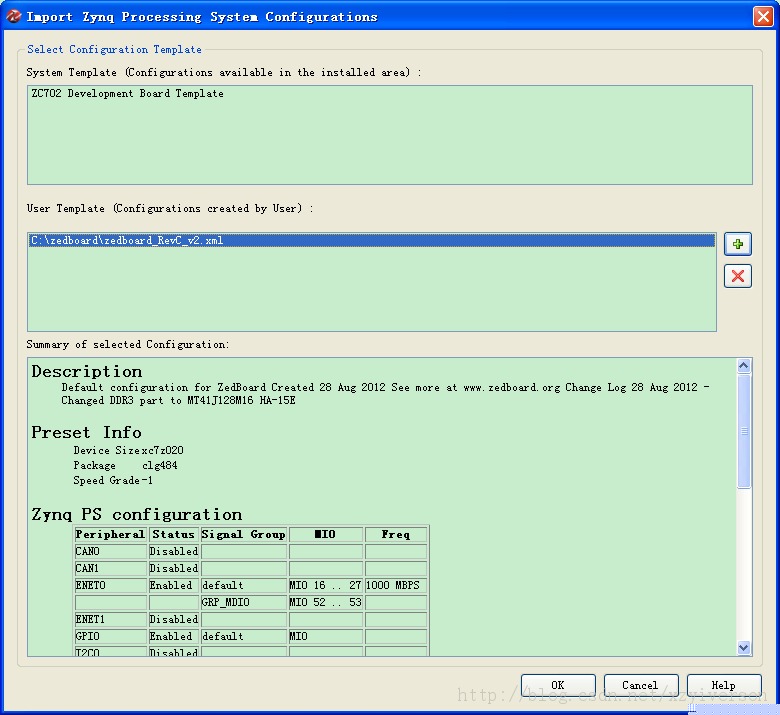Click the Changed DDR3 part description line
This screenshot has width=780, height=715.
point(178,401)
